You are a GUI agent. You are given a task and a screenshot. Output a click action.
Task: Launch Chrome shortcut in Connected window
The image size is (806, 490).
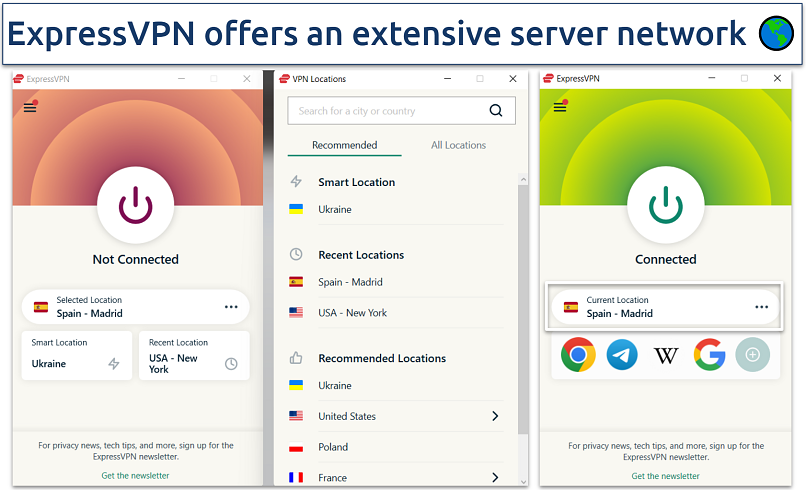[578, 354]
